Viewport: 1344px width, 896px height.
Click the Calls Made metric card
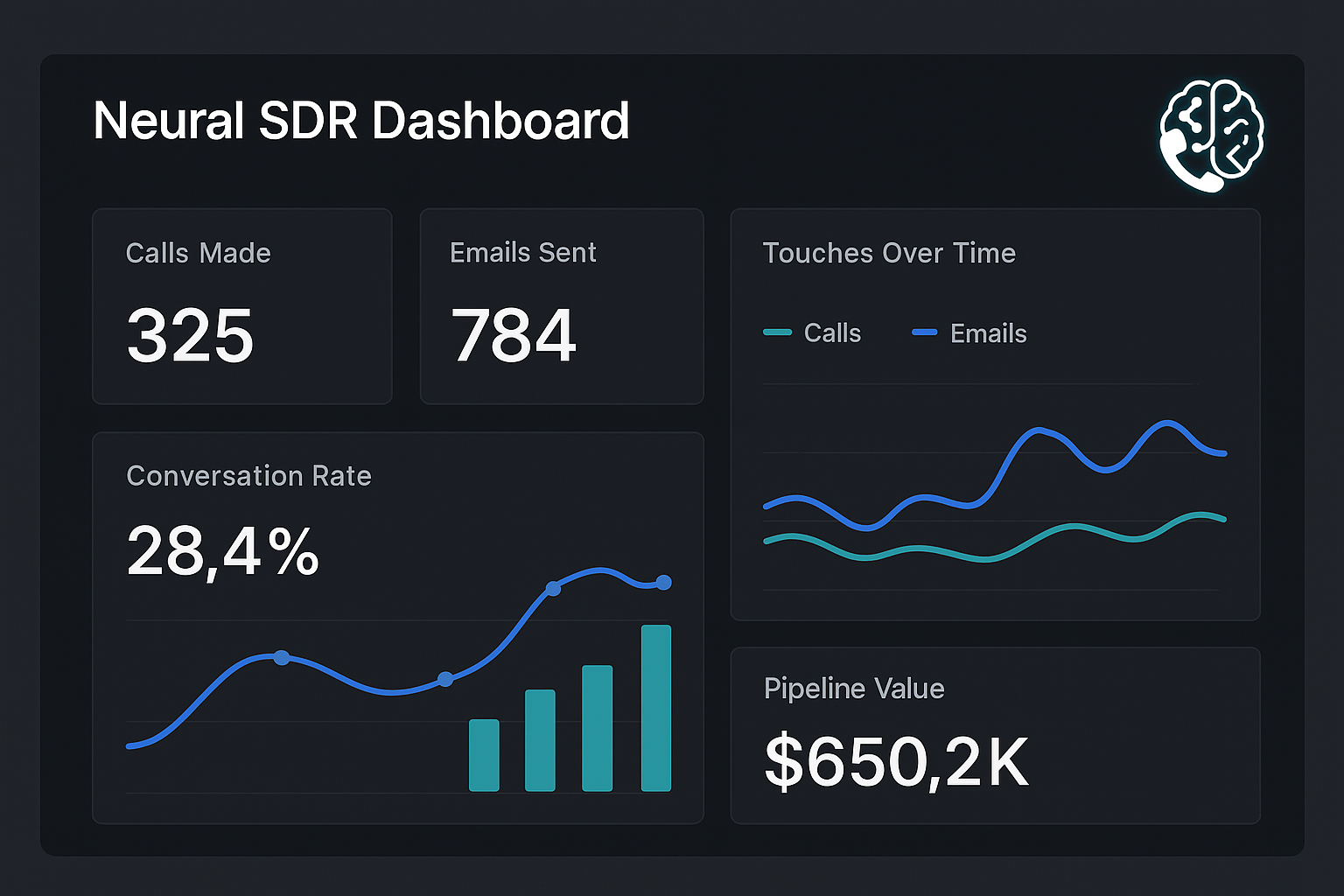pyautogui.click(x=241, y=306)
